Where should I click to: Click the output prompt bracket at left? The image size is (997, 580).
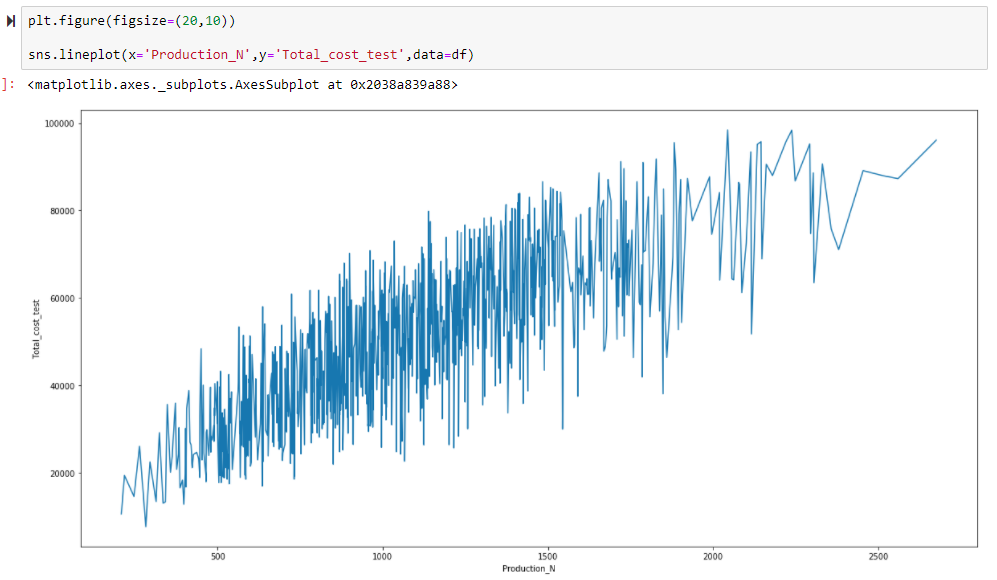[7, 86]
